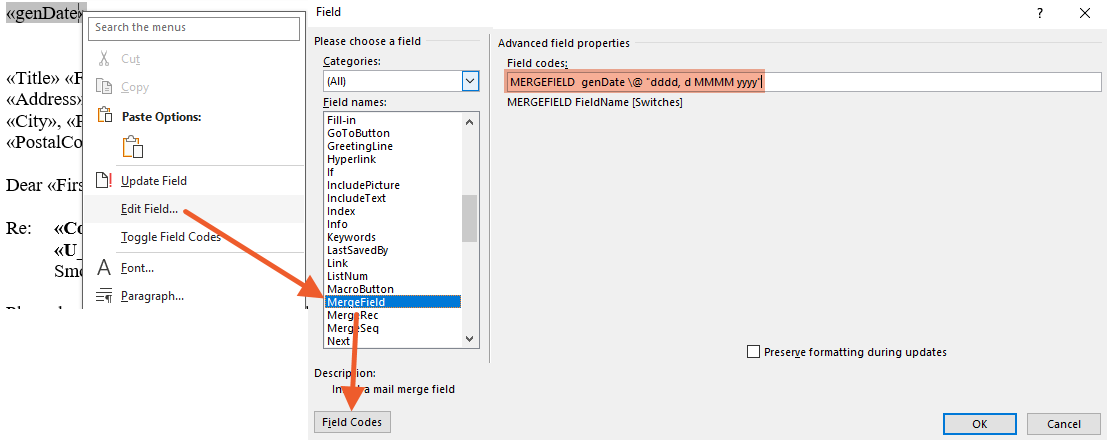Image resolution: width=1107 pixels, height=440 pixels.
Task: Confirm with the OK button
Action: click(x=980, y=424)
